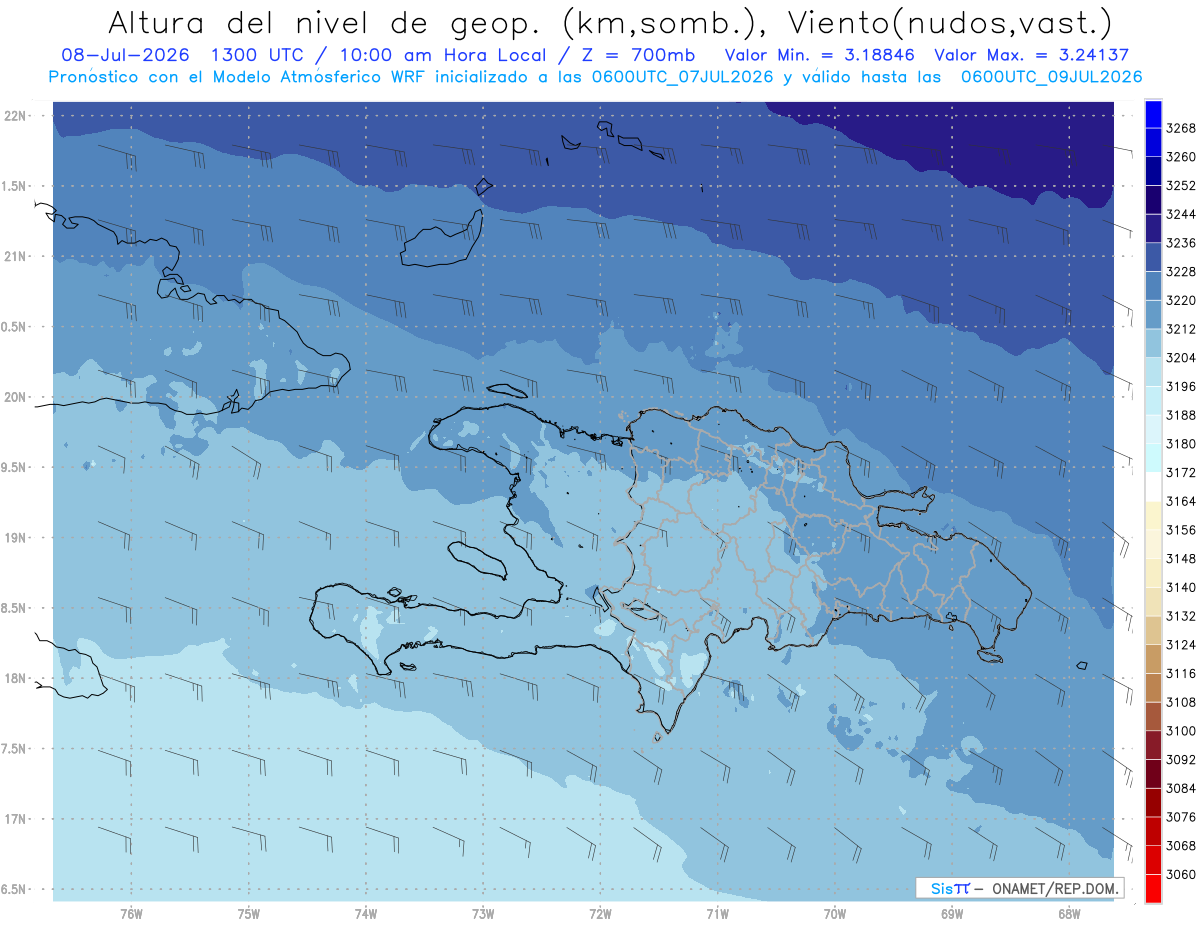
Task: Select the colorbar swatch between 3236 and 3244
Action: pyautogui.click(x=1153, y=229)
